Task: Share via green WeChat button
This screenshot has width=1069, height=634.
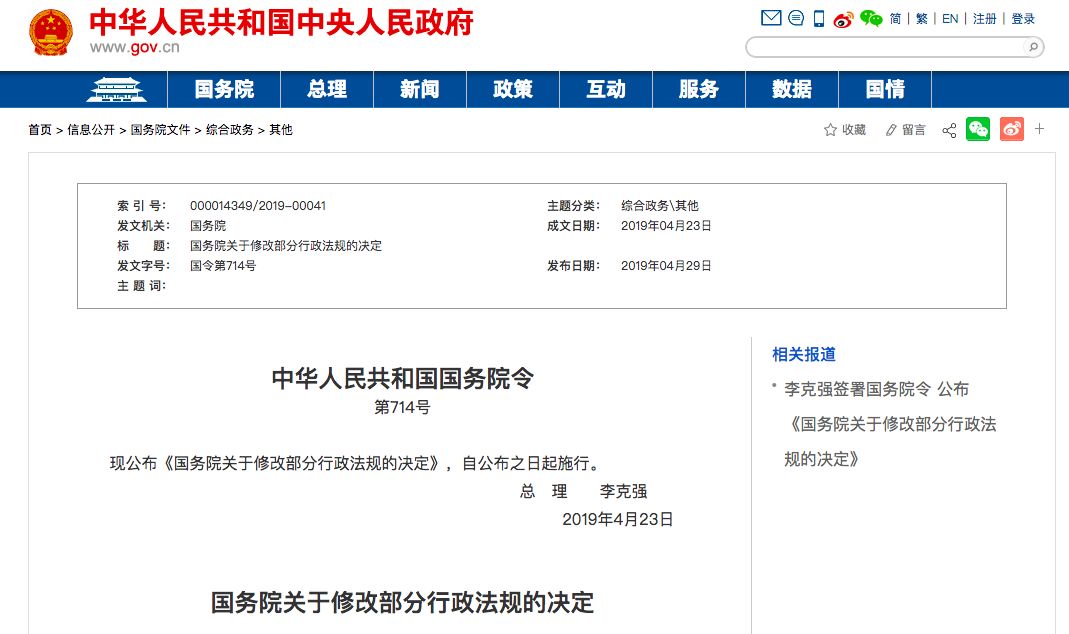Action: pyautogui.click(x=978, y=129)
